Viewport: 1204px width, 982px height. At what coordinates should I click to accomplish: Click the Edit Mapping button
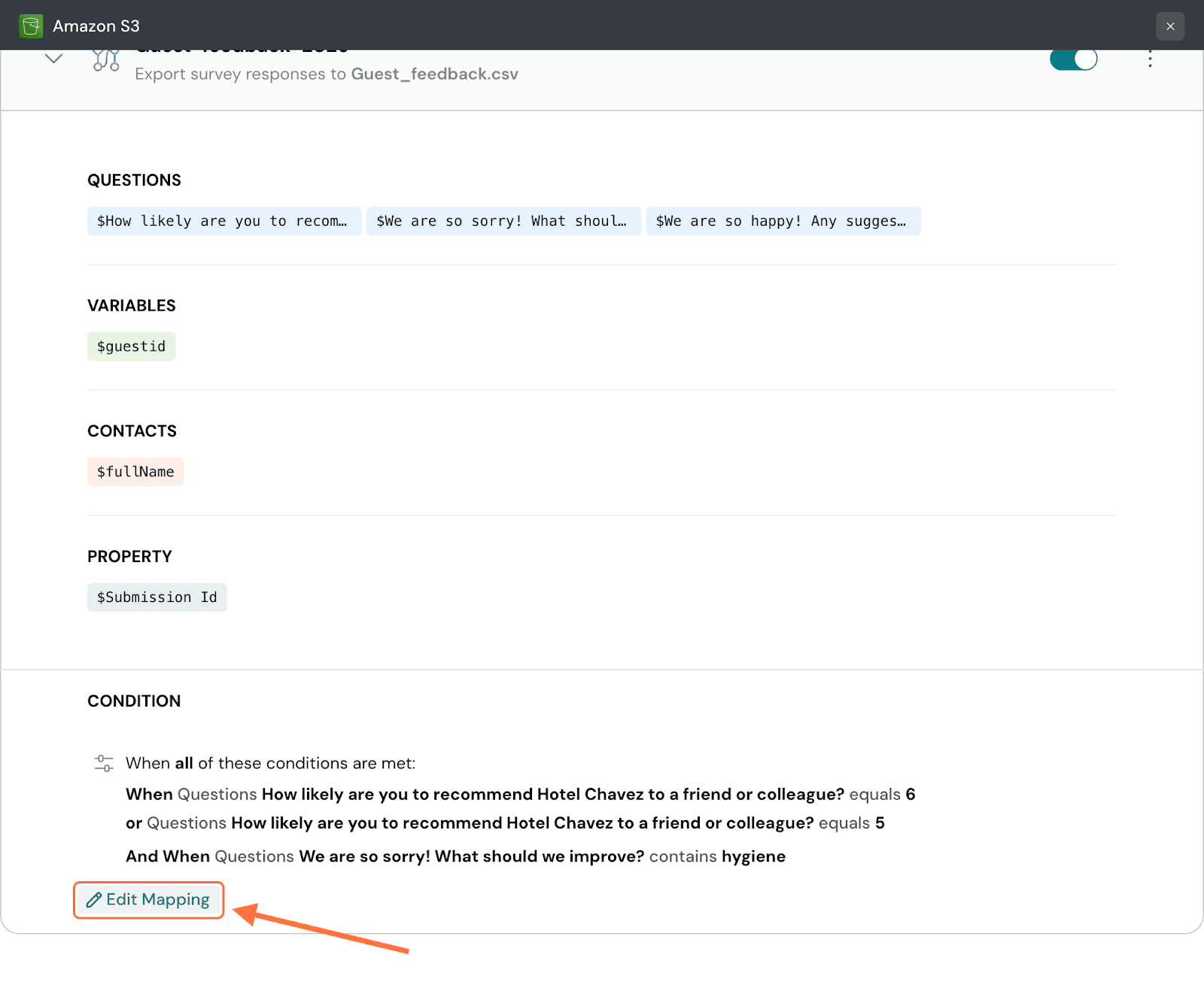[149, 900]
